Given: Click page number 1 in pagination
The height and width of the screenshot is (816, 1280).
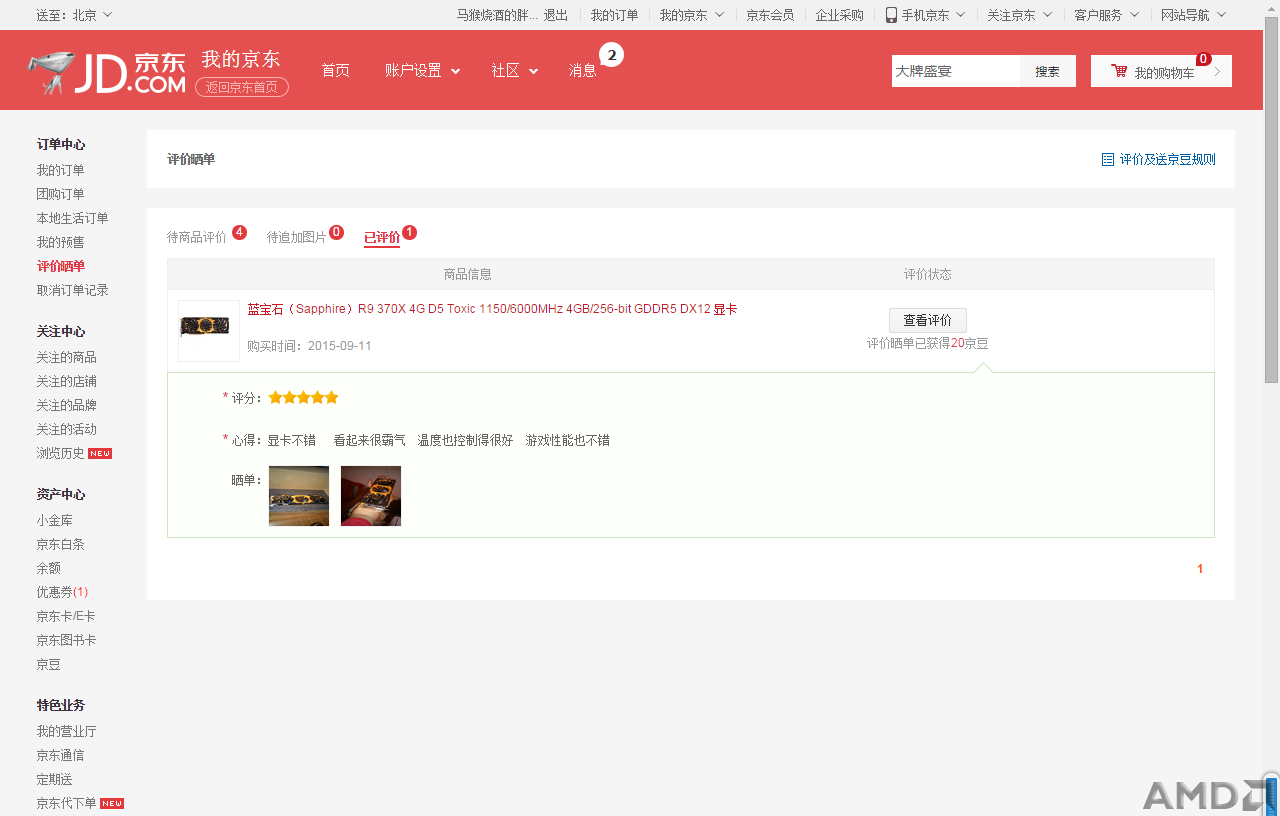Looking at the screenshot, I should tap(1200, 569).
